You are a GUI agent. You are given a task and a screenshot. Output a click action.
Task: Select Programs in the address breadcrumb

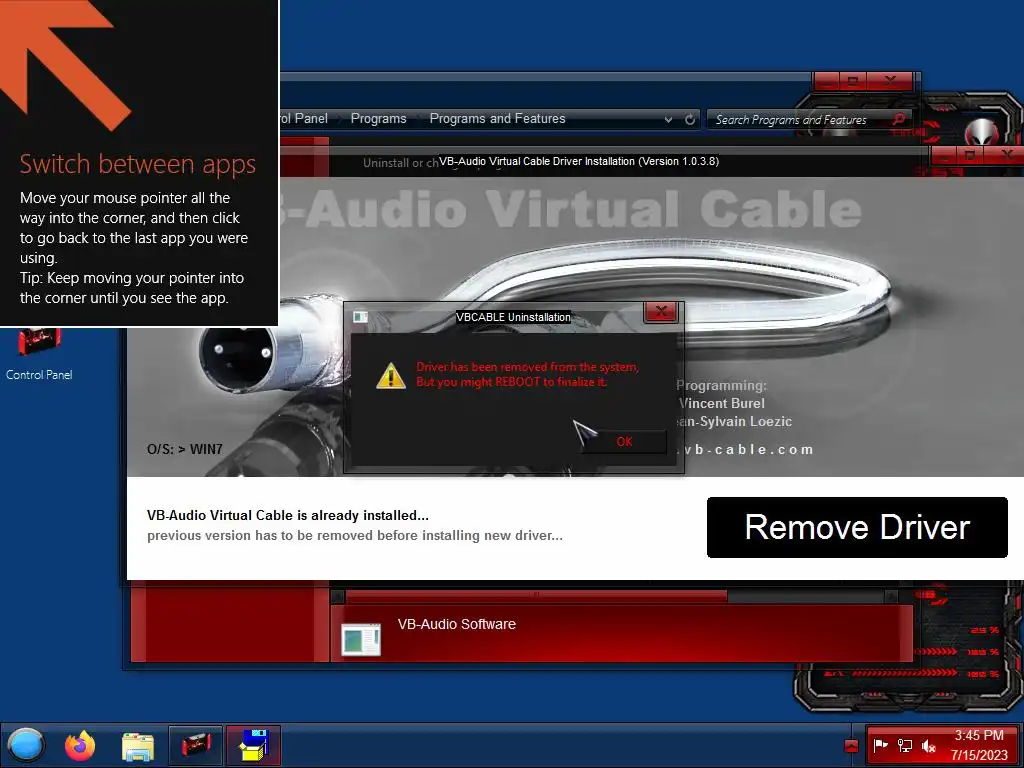coord(378,119)
